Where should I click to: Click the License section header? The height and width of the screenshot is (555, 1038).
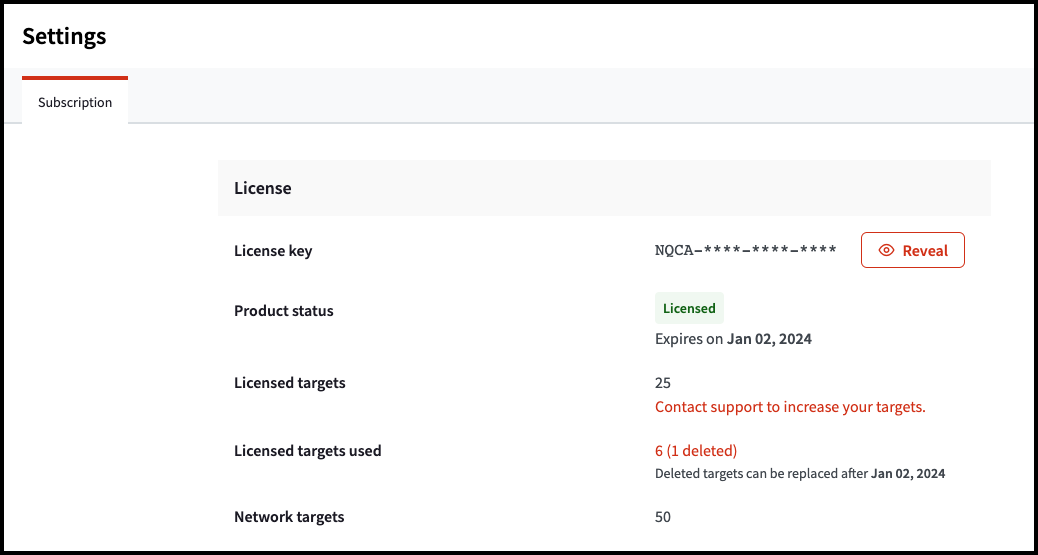(263, 188)
